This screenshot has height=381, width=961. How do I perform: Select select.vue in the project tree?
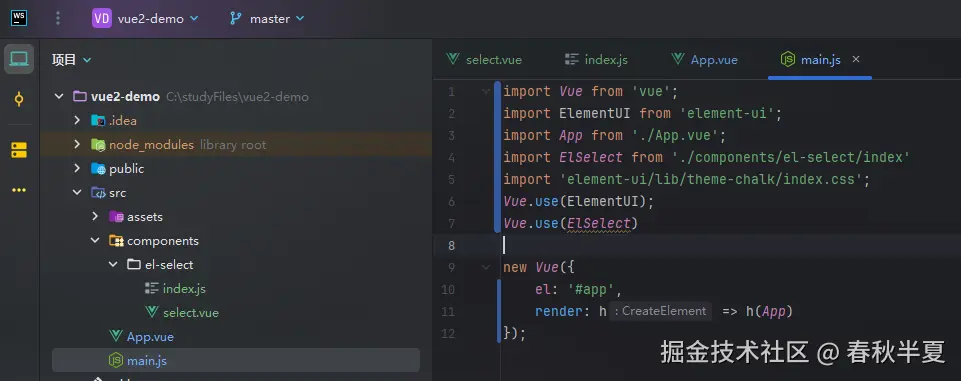pos(191,312)
